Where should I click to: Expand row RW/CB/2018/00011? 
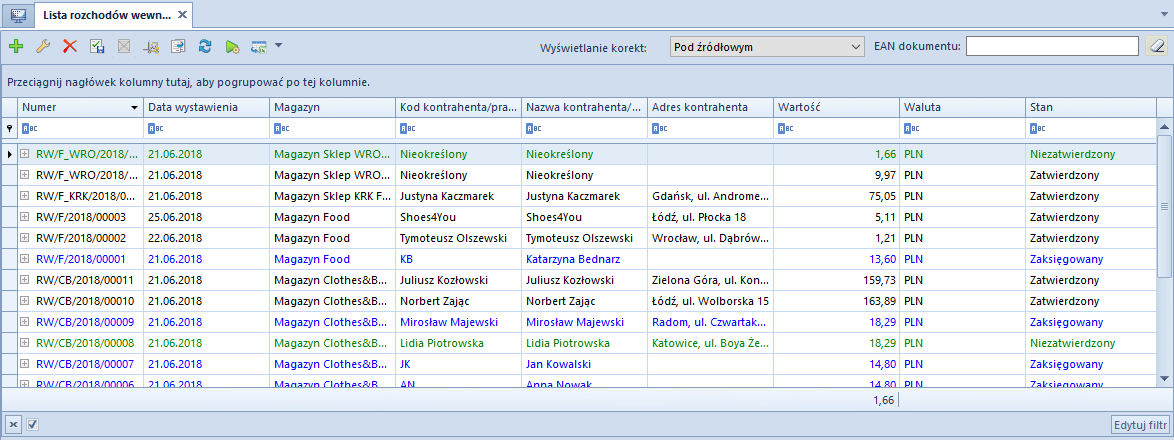click(x=25, y=280)
